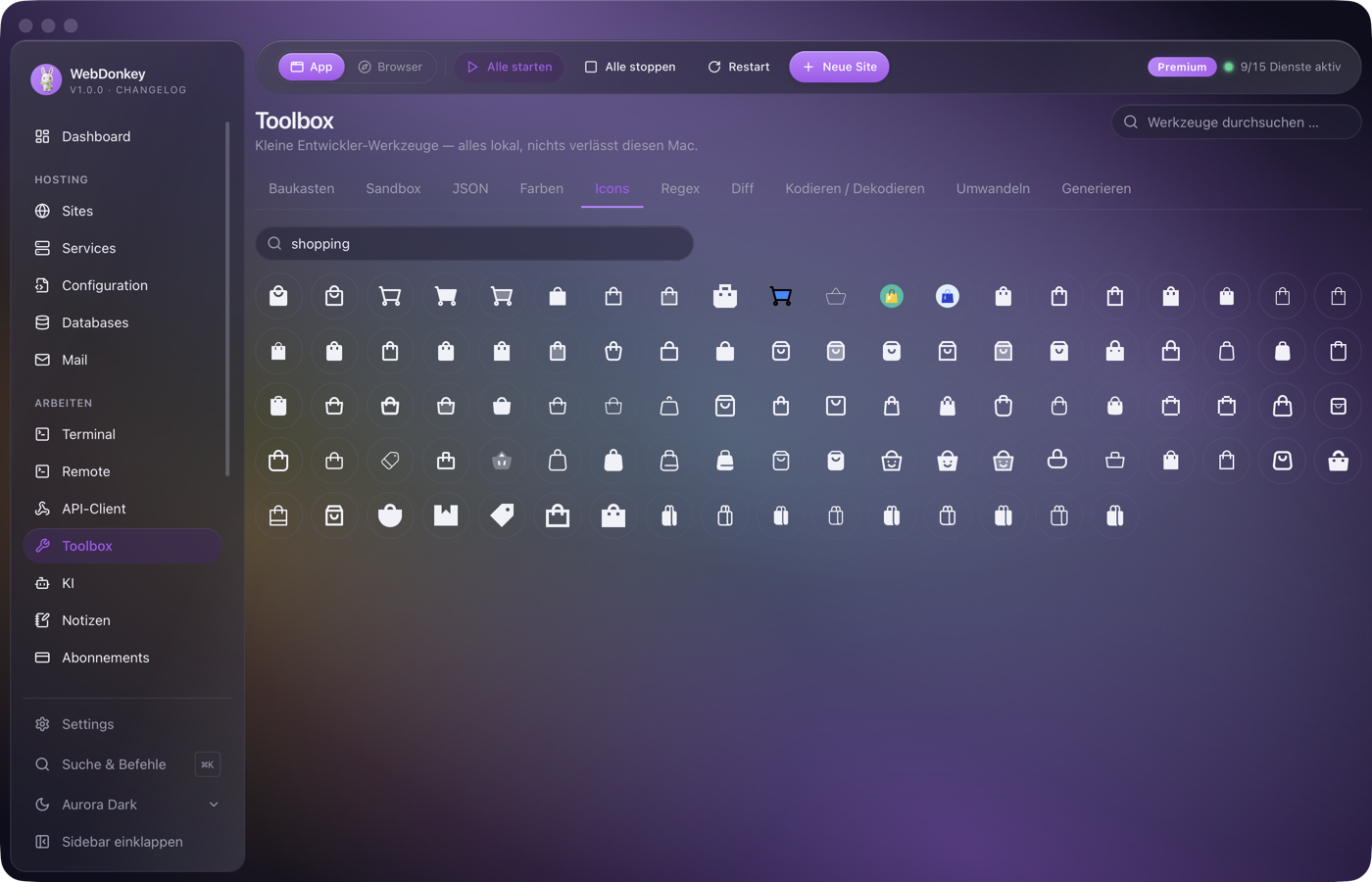Select the solid white shopping cart icon
Screen dimensions: 1372x882
(x=446, y=296)
